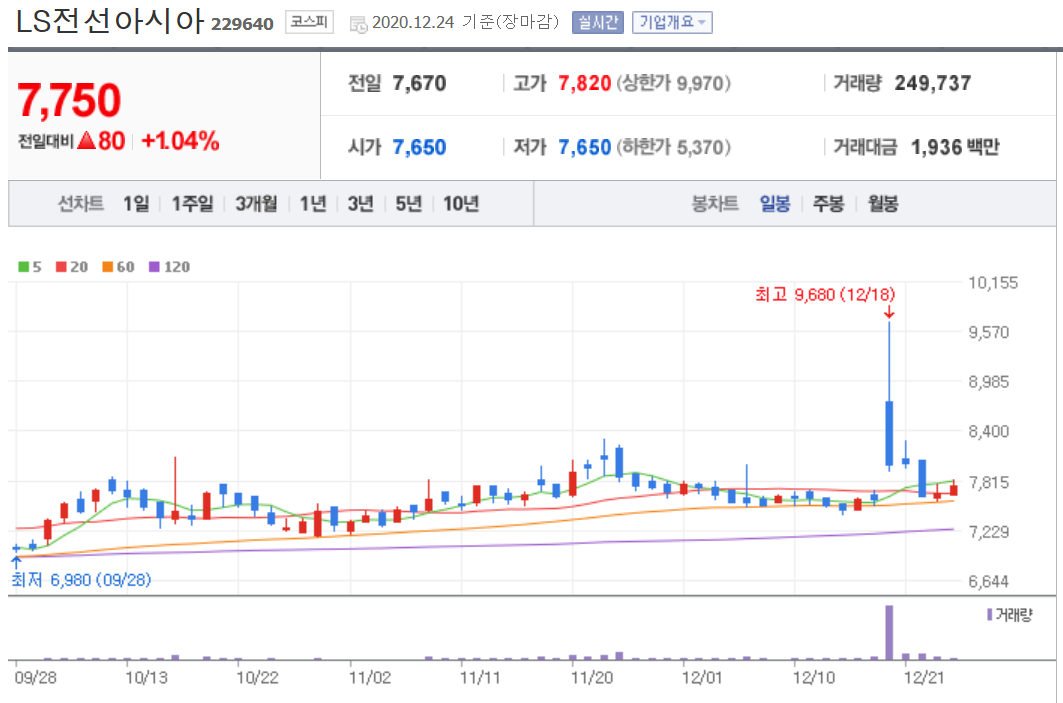
Task: Click the purple 거래량 legend marker
Action: click(x=990, y=615)
